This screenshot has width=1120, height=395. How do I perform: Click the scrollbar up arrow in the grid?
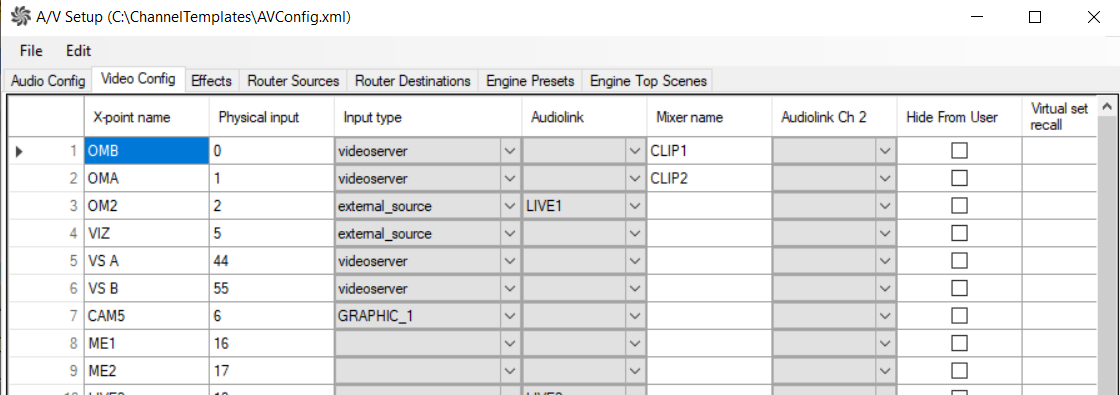click(x=1108, y=107)
